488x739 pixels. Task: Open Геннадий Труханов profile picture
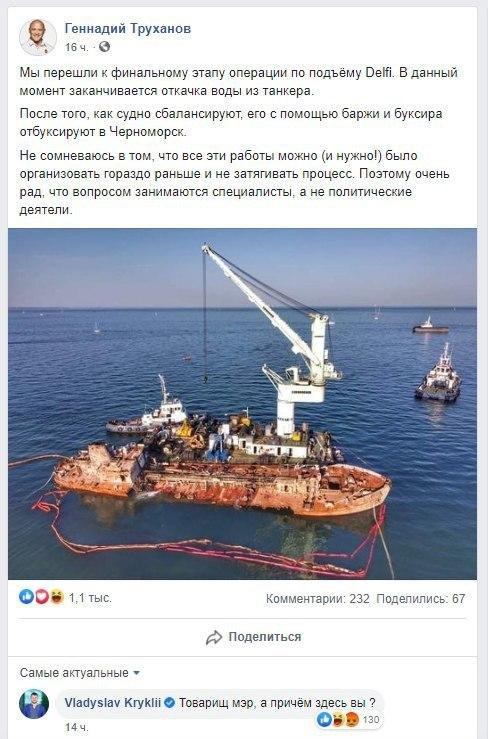(x=38, y=37)
